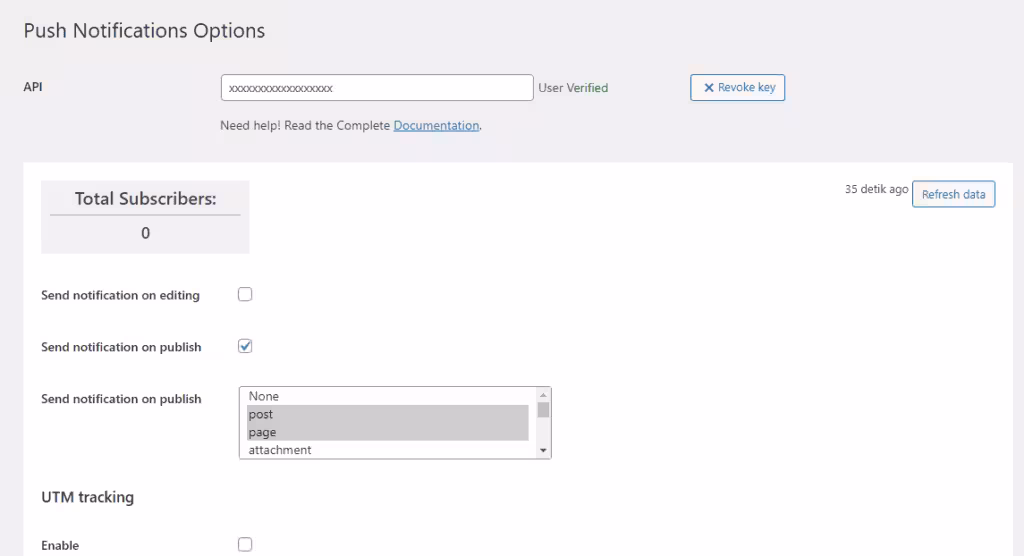Click the Total Subscribers heading
Screen dimensions: 1024x556
click(145, 199)
